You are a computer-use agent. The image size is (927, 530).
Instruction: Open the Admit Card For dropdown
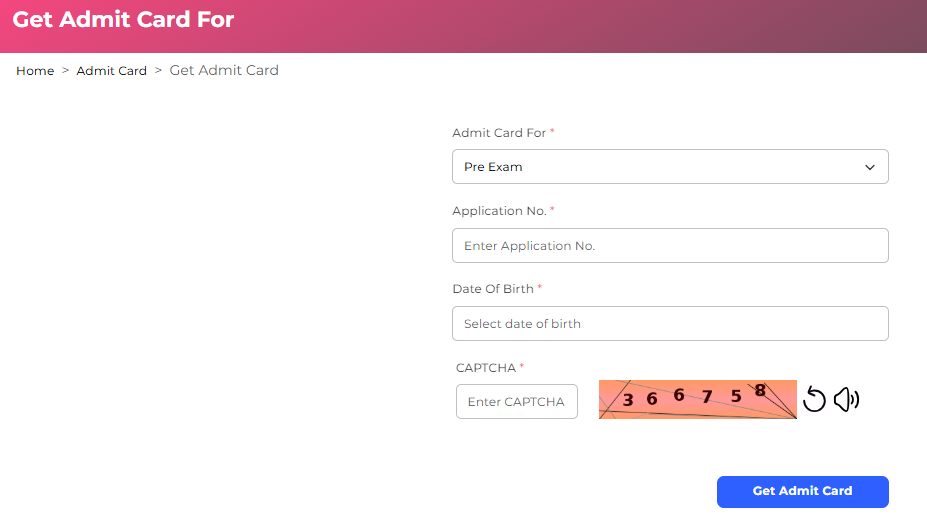[670, 167]
